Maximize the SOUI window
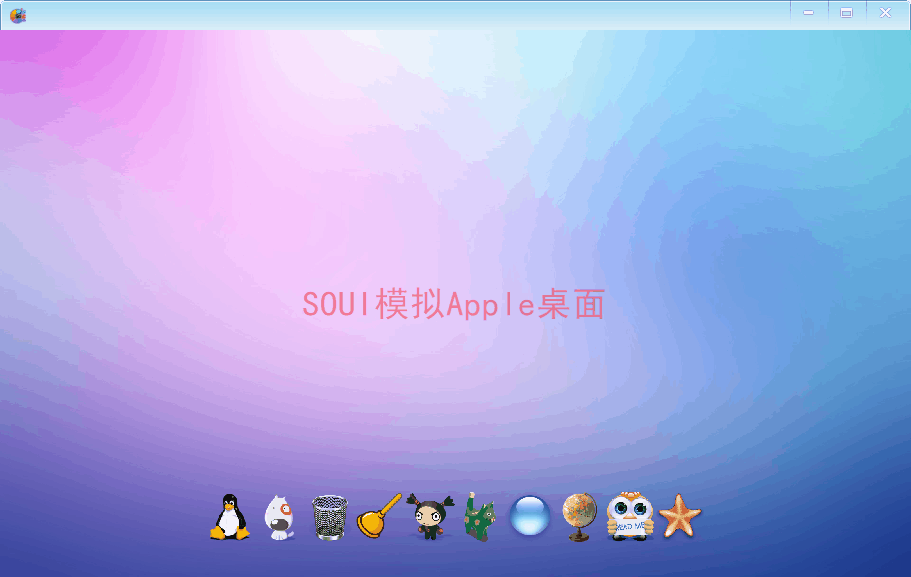 coord(847,13)
